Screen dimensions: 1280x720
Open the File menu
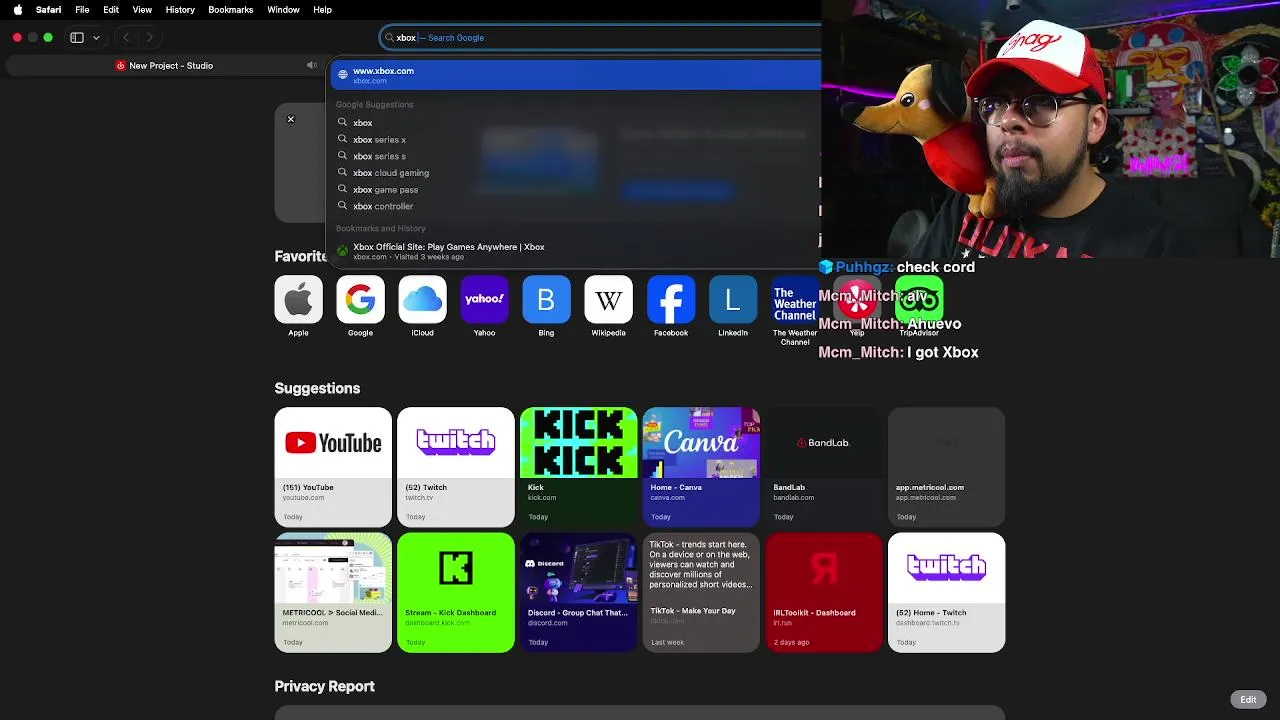82,10
